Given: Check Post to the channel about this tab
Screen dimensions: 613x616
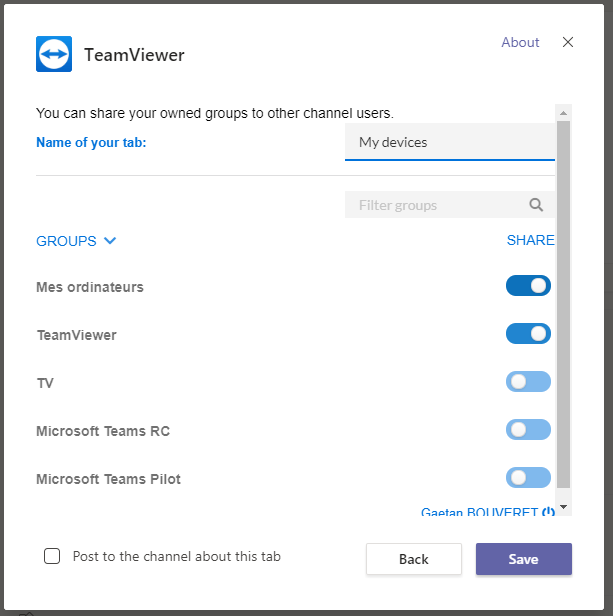Looking at the screenshot, I should (52, 556).
